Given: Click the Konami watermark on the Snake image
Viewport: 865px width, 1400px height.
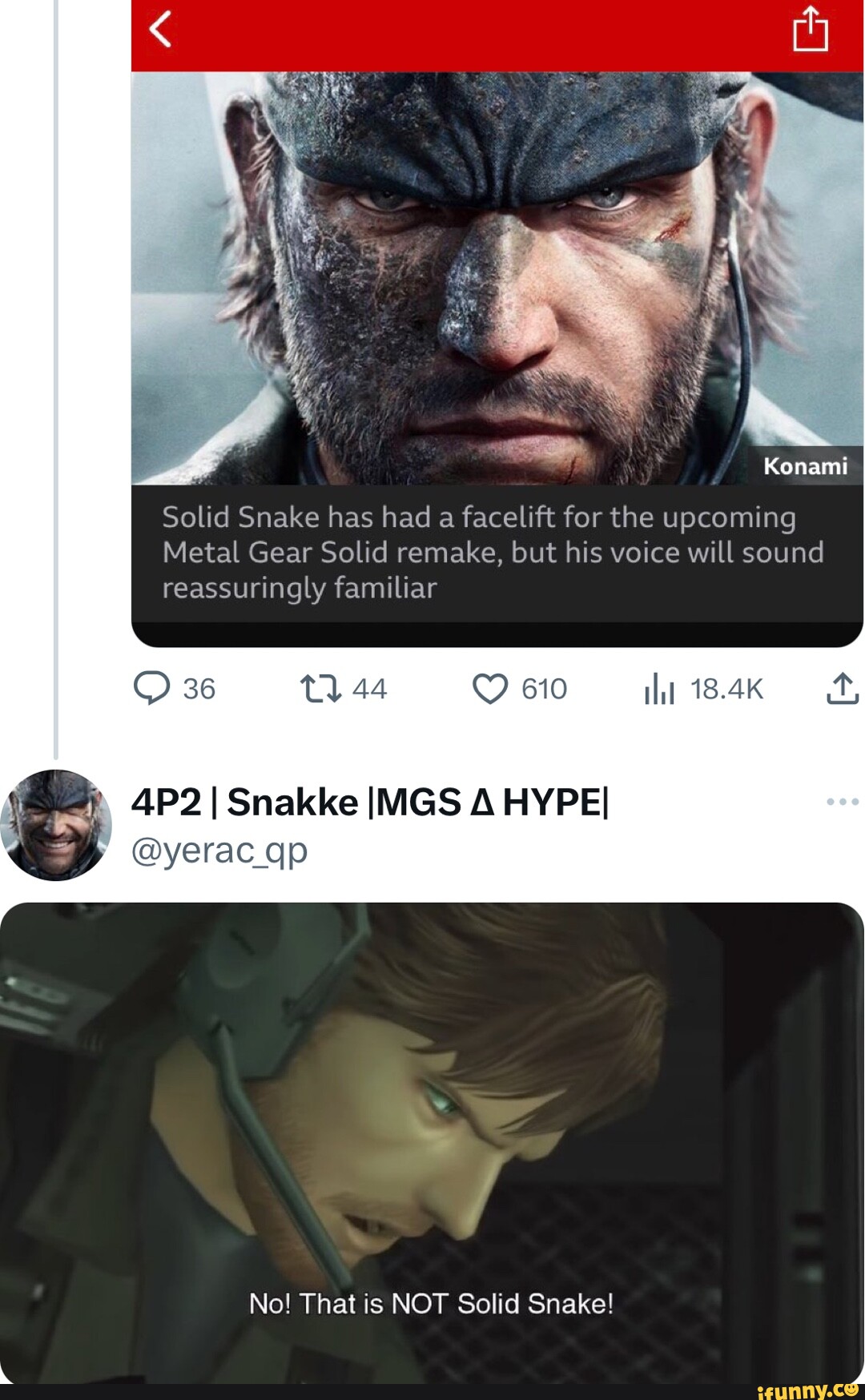Looking at the screenshot, I should (x=806, y=465).
